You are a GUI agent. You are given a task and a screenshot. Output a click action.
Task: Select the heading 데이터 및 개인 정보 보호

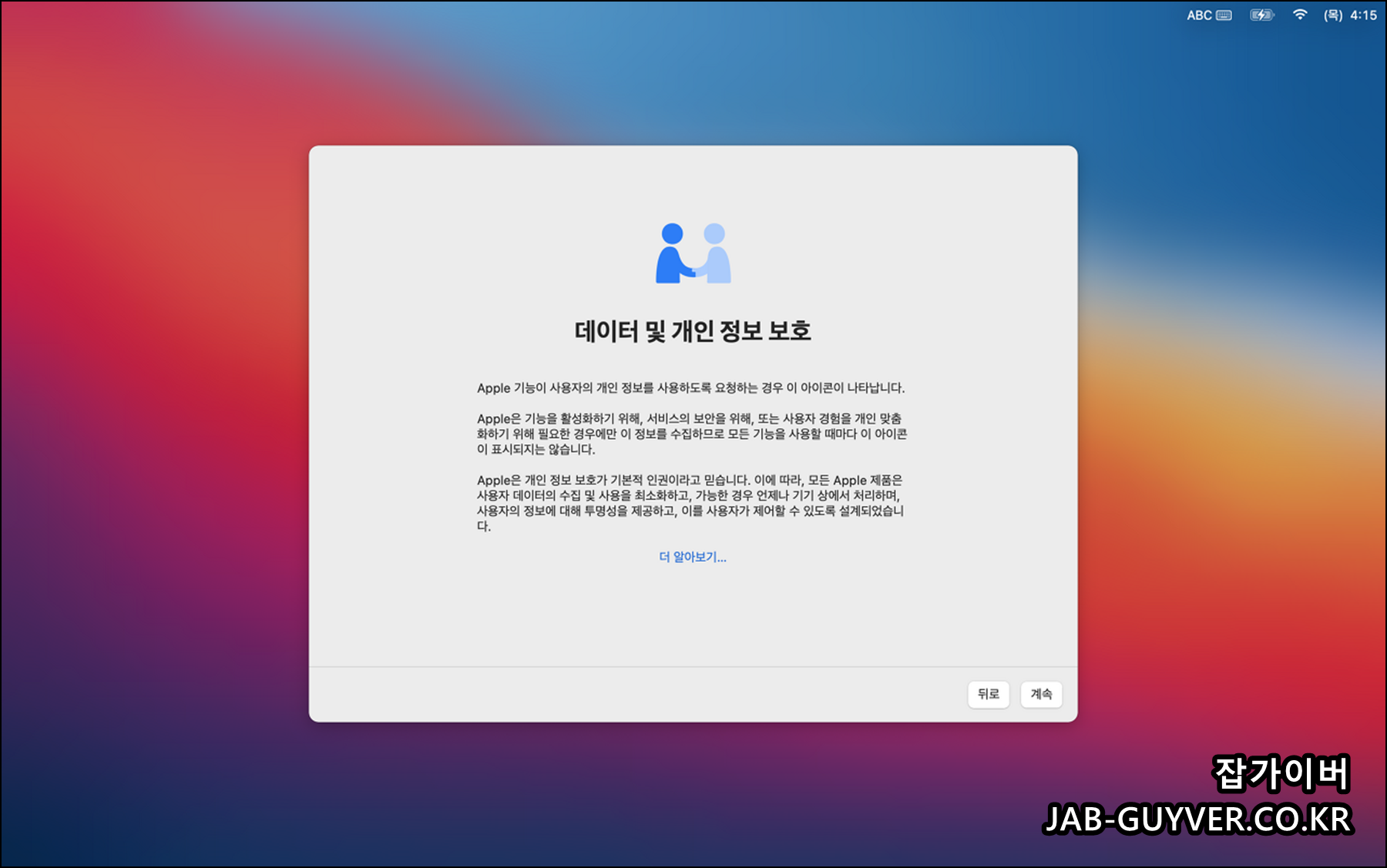click(693, 331)
